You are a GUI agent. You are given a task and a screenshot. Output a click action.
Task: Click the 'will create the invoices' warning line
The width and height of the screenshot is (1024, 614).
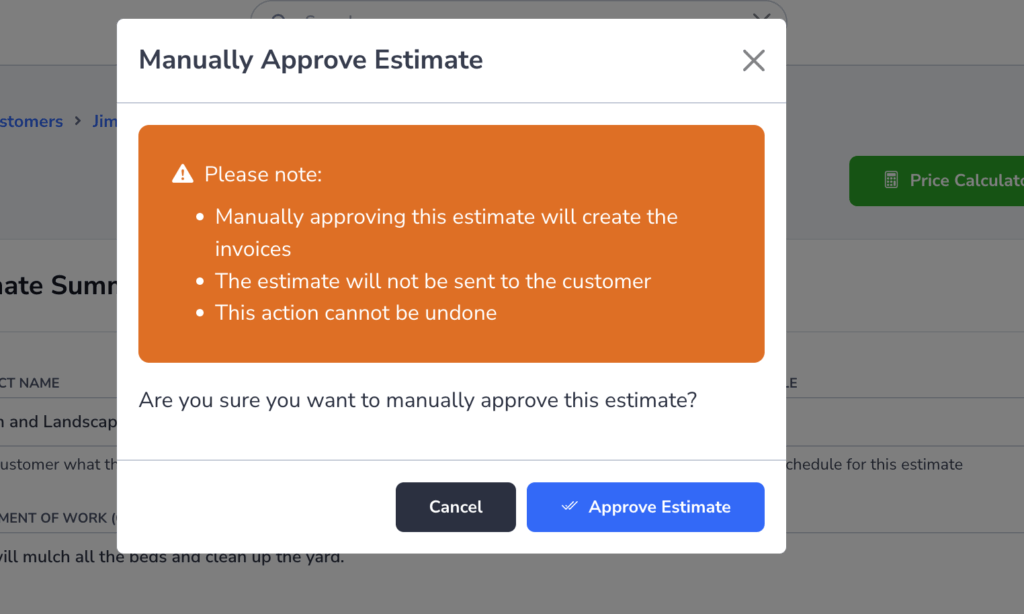[x=446, y=233]
